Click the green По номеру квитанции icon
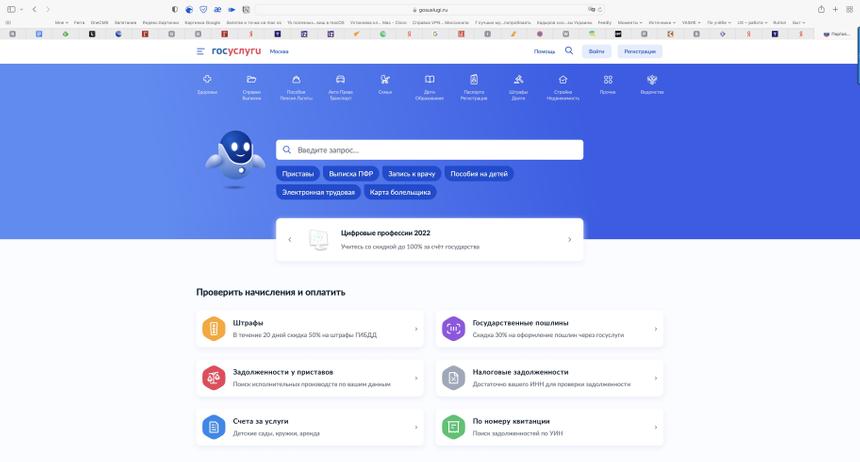 point(453,427)
